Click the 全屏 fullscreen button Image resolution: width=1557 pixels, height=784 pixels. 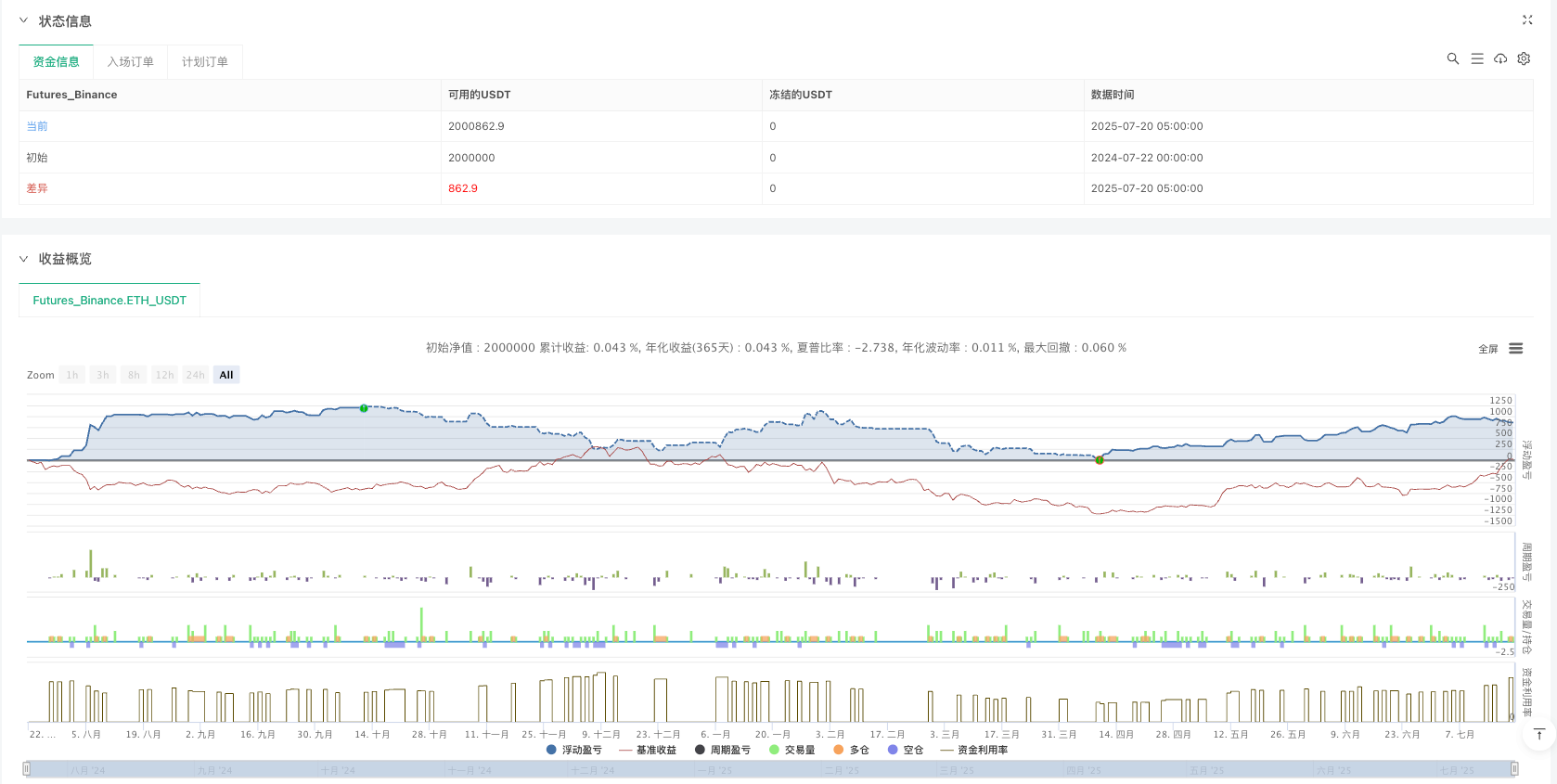[x=1487, y=349]
